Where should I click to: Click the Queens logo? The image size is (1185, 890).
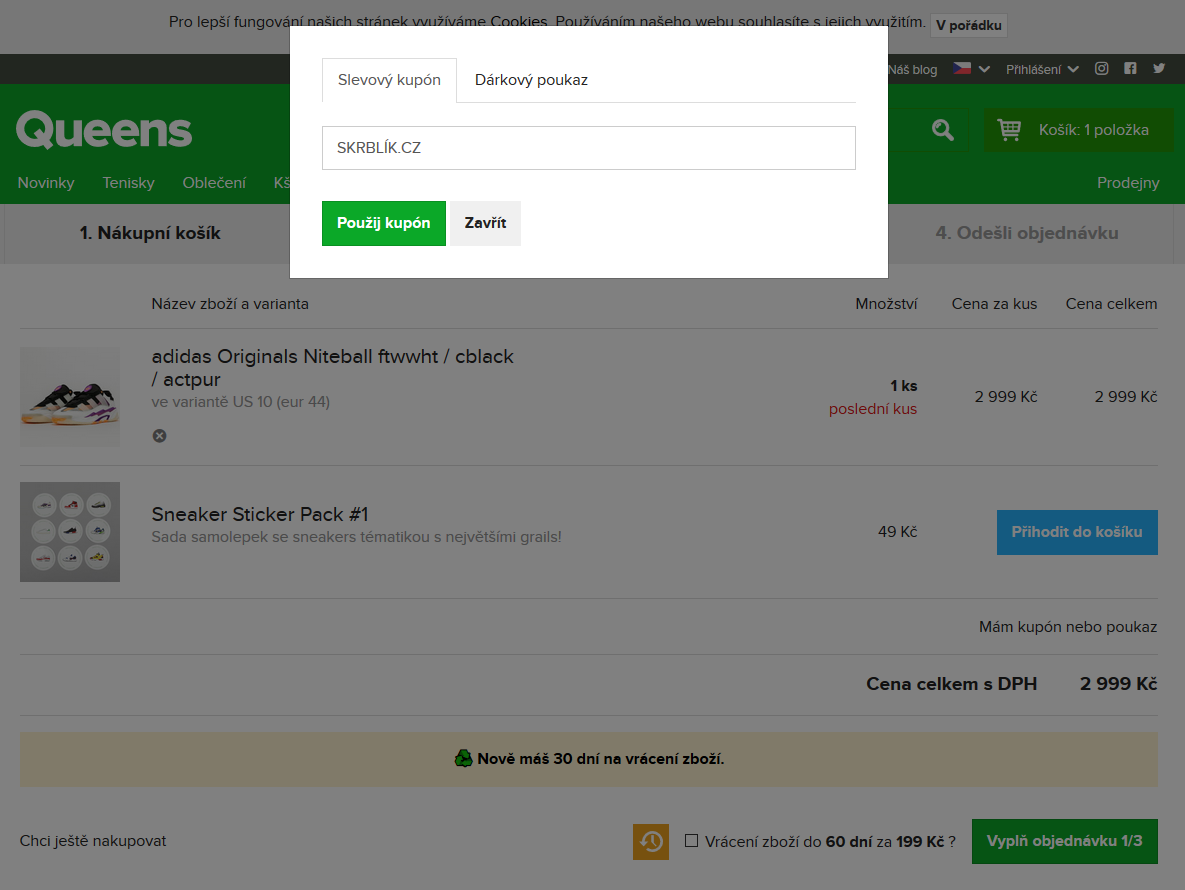point(104,130)
